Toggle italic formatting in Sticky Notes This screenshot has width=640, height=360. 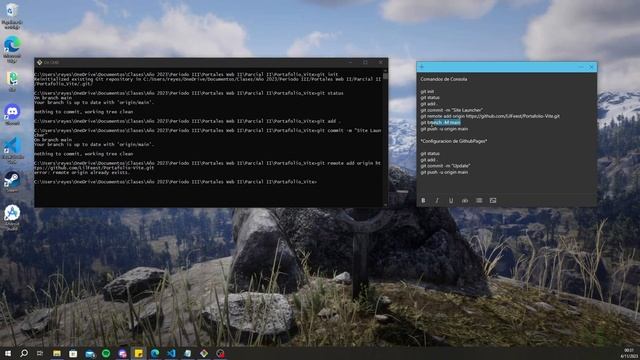(437, 200)
